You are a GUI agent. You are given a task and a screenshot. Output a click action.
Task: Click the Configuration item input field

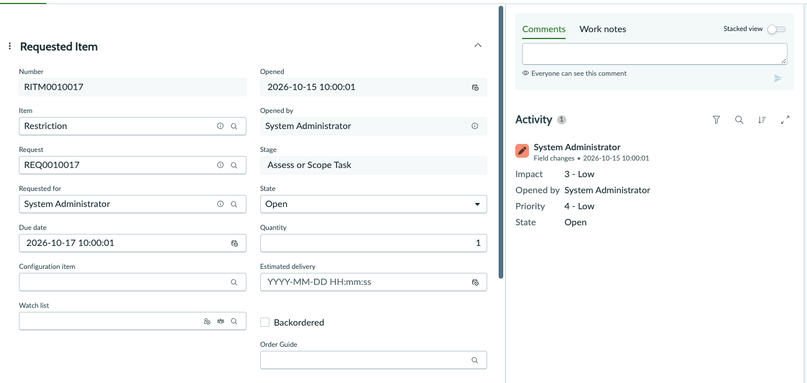[x=132, y=282]
